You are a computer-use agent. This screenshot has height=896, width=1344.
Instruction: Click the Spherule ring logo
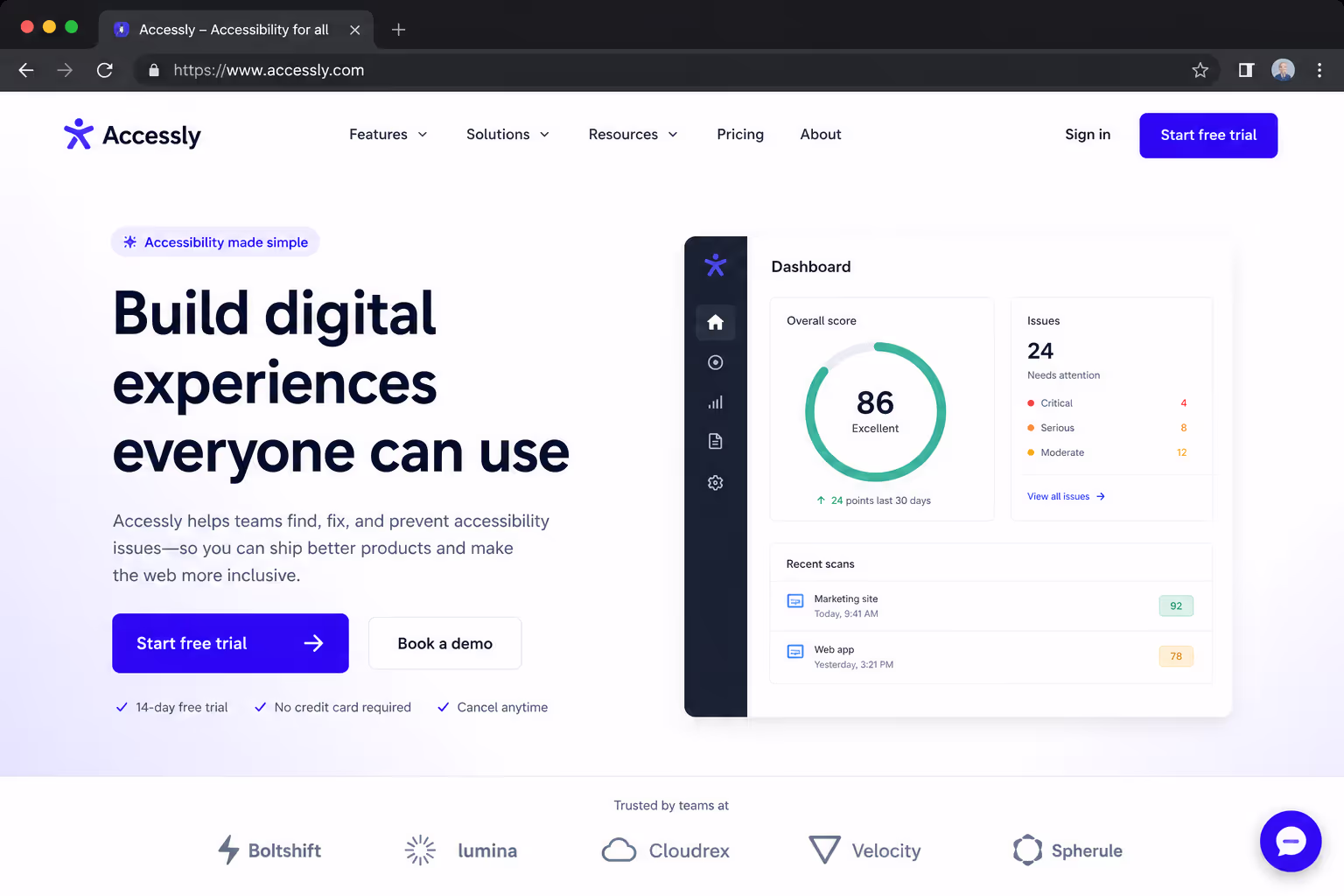coord(1027,850)
